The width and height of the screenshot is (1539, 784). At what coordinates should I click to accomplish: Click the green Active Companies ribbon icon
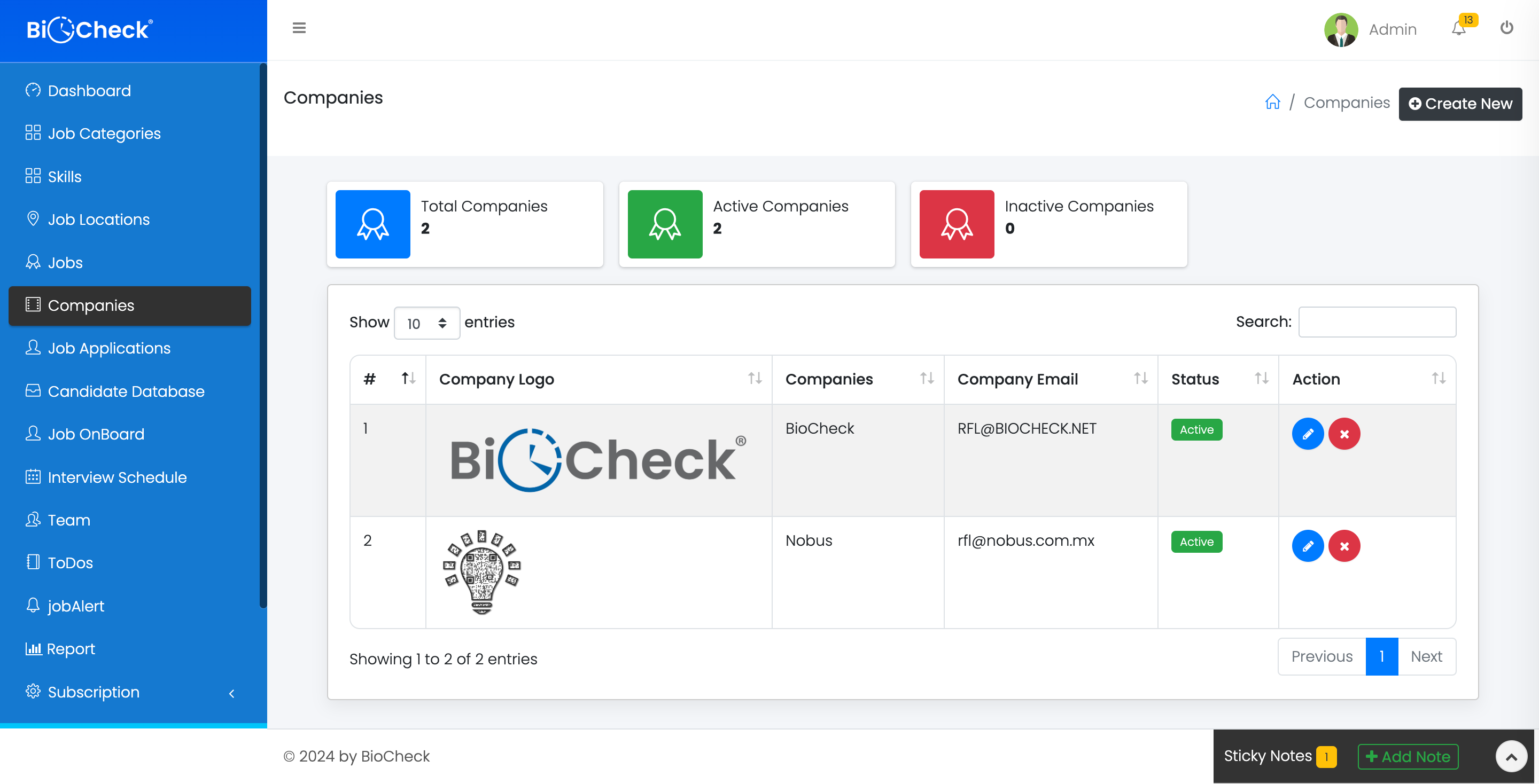coord(665,224)
